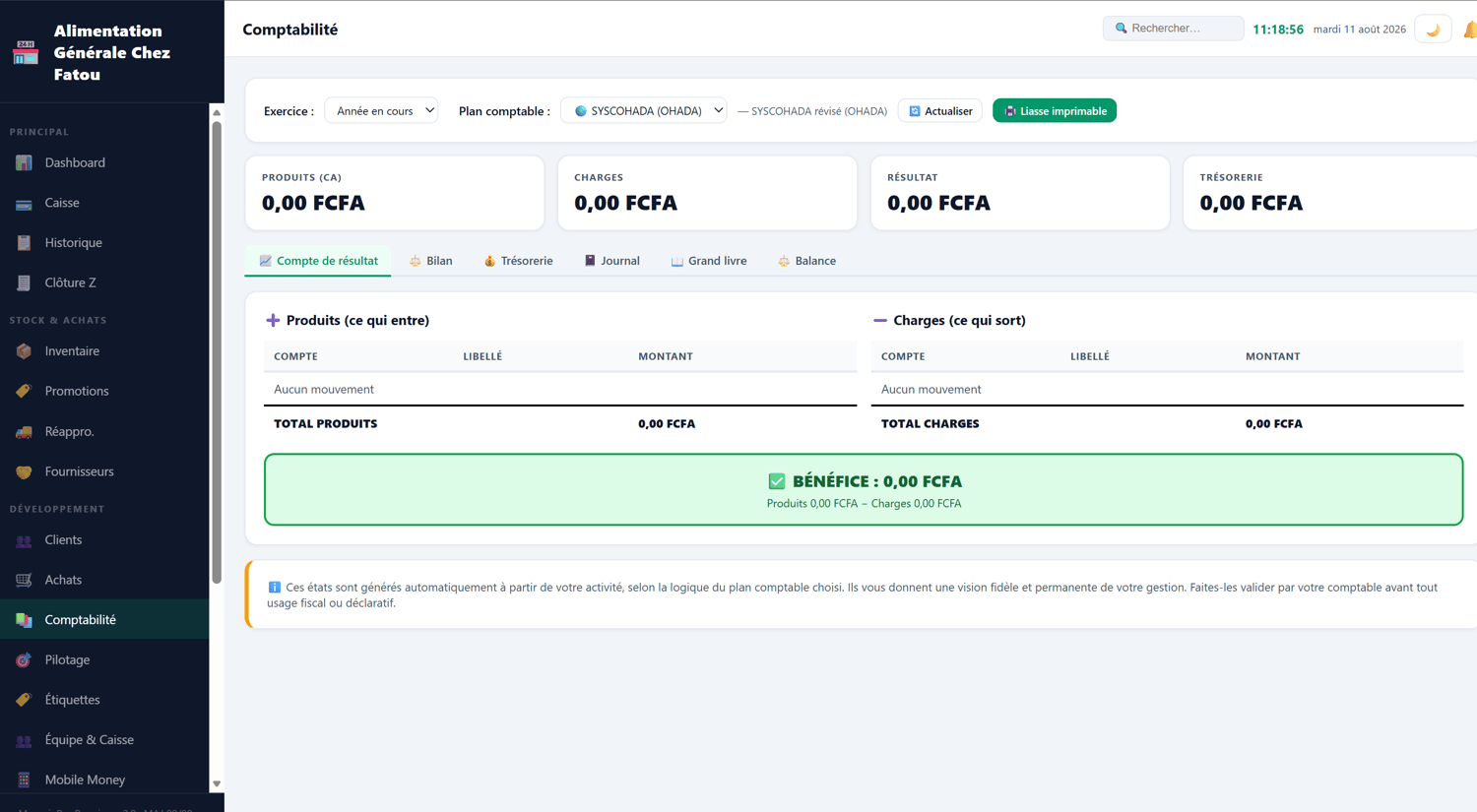
Task: Navigate to Pilotage in the sidebar
Action: pos(104,660)
